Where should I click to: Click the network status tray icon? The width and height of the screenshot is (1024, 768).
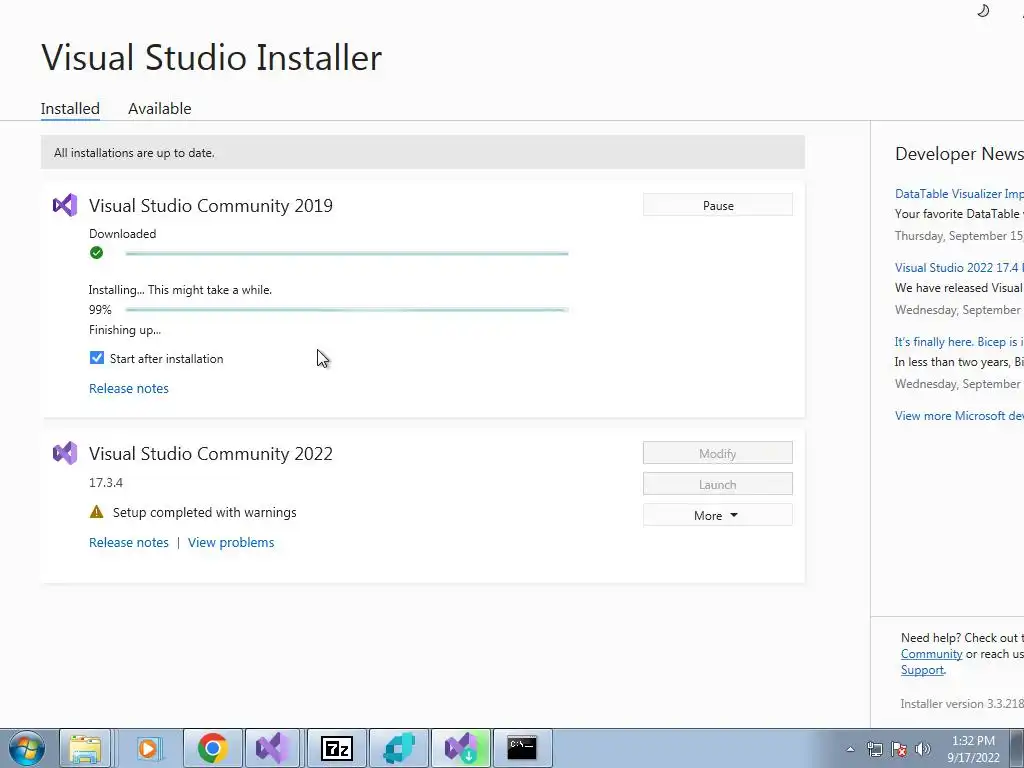[x=874, y=749]
